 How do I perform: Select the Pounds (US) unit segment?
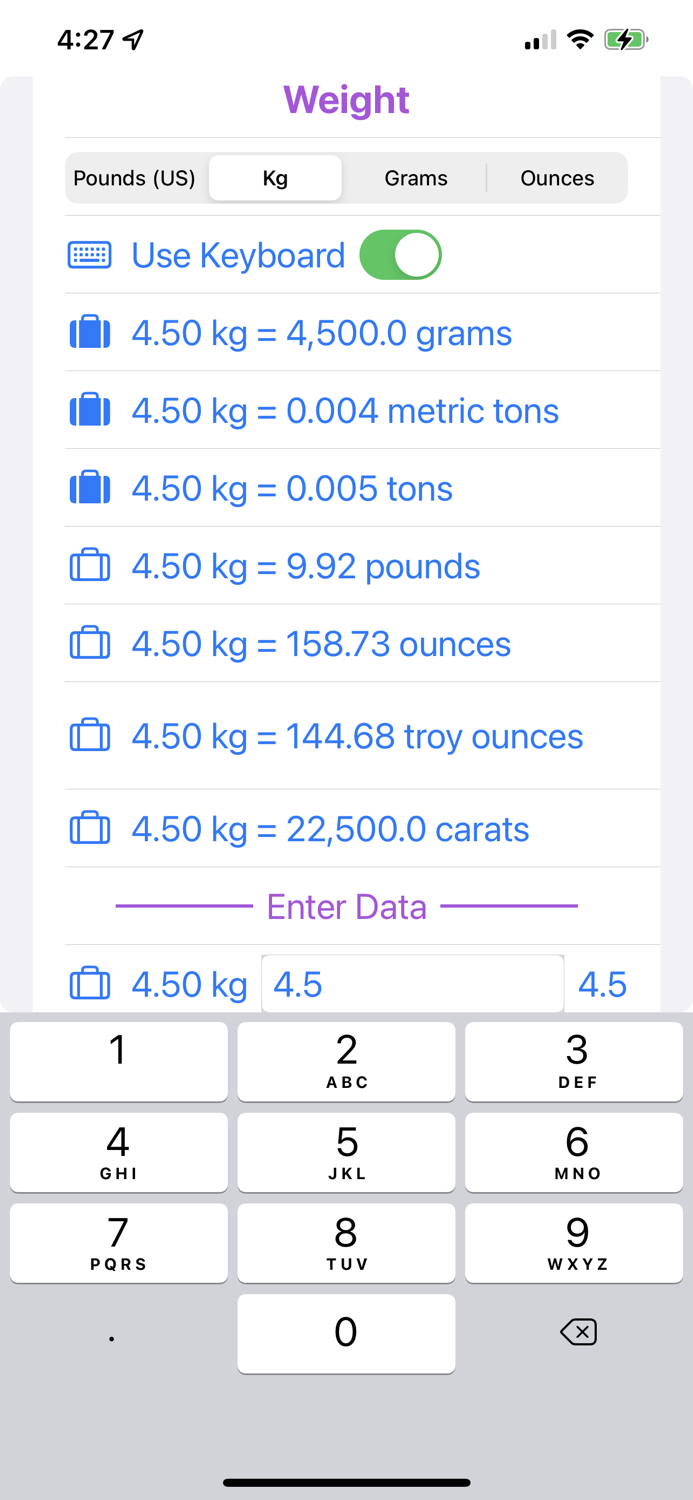pyautogui.click(x=134, y=178)
